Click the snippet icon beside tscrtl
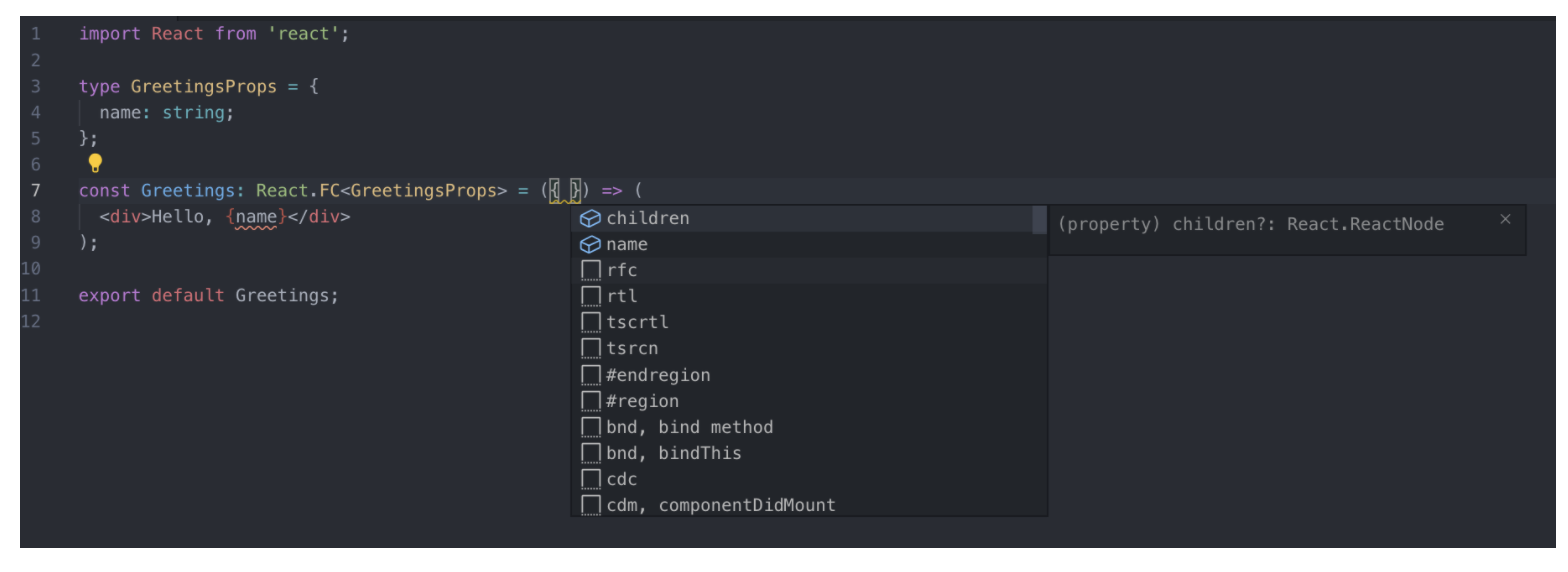The height and width of the screenshot is (572, 1568). pos(591,322)
